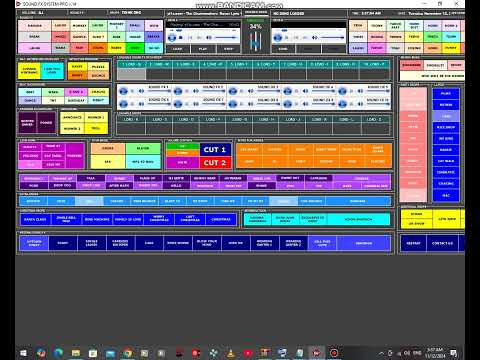The width and height of the screenshot is (480, 360).
Task: Adjust the Deck A volume slider
Action: tap(226, 38)
